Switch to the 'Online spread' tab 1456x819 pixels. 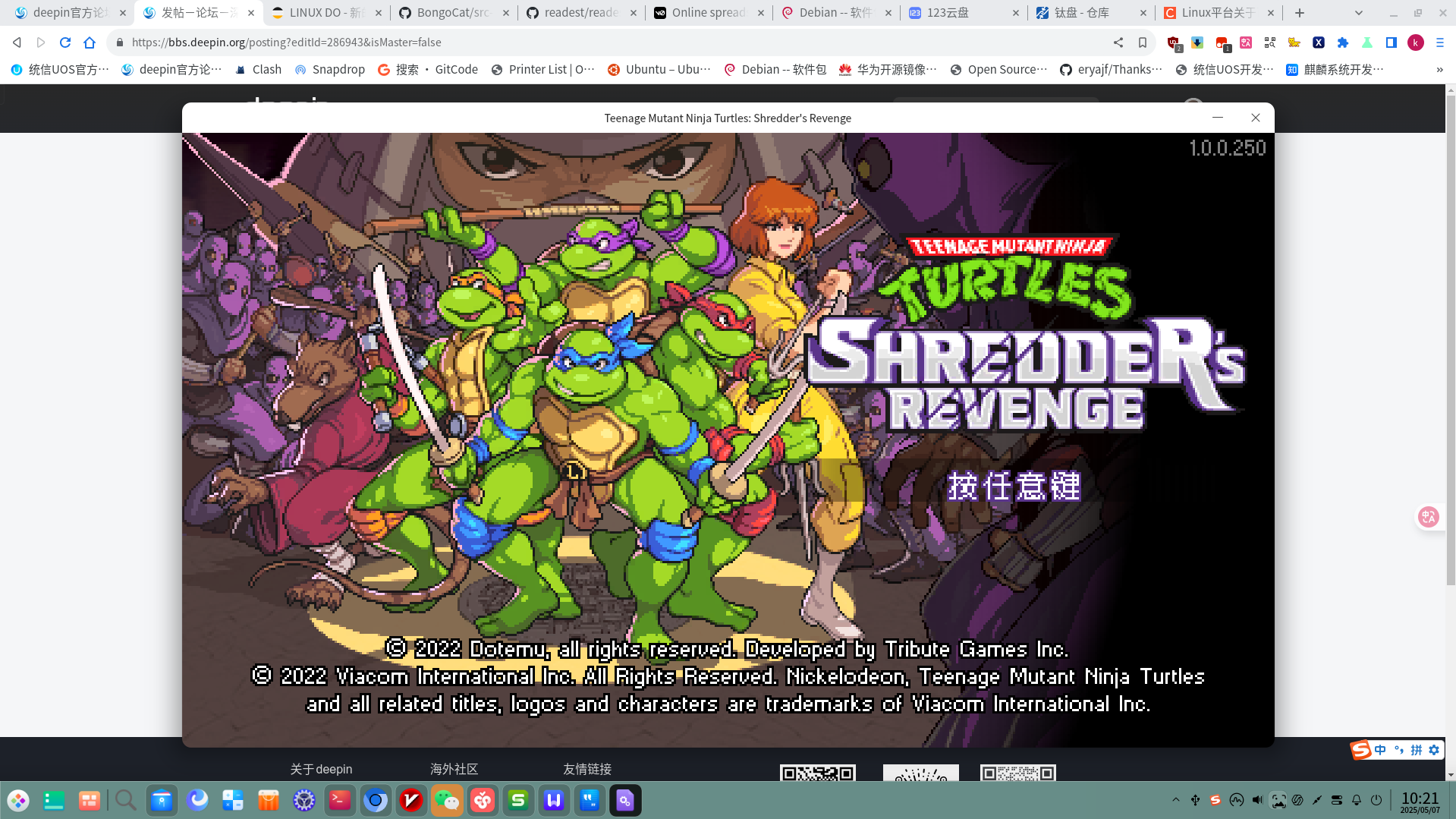pos(709,12)
